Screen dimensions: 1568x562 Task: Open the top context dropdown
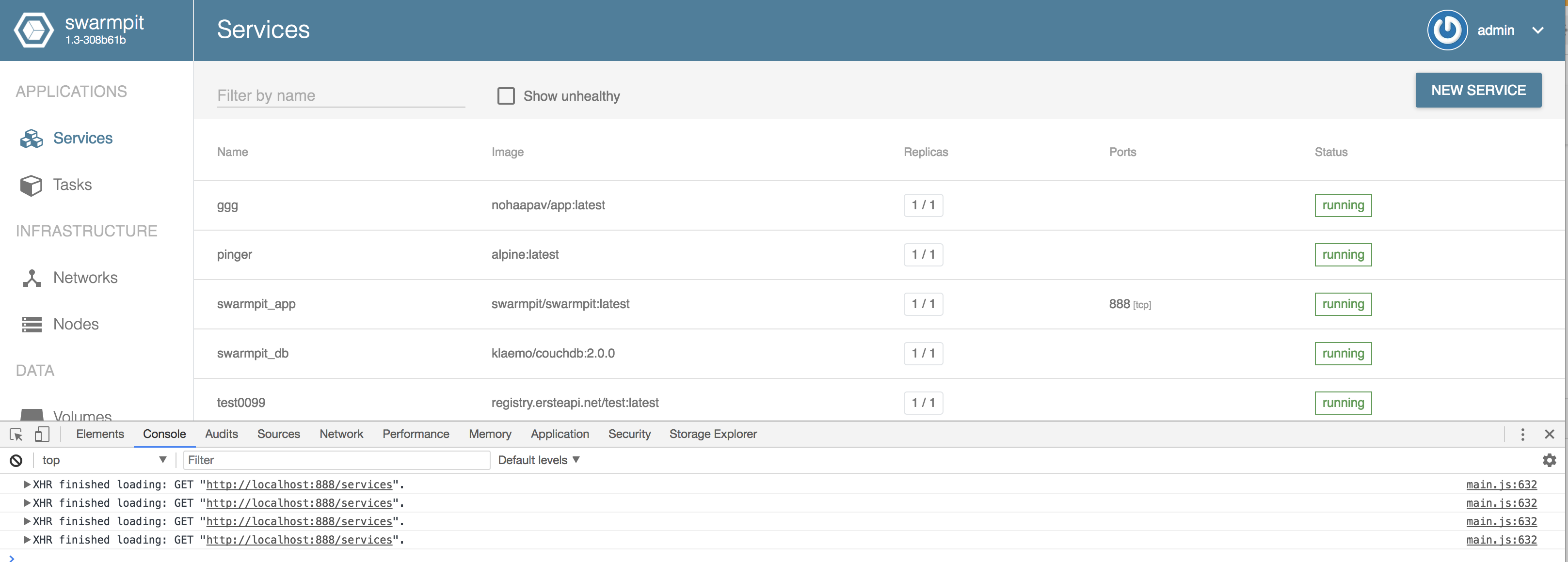[x=104, y=460]
